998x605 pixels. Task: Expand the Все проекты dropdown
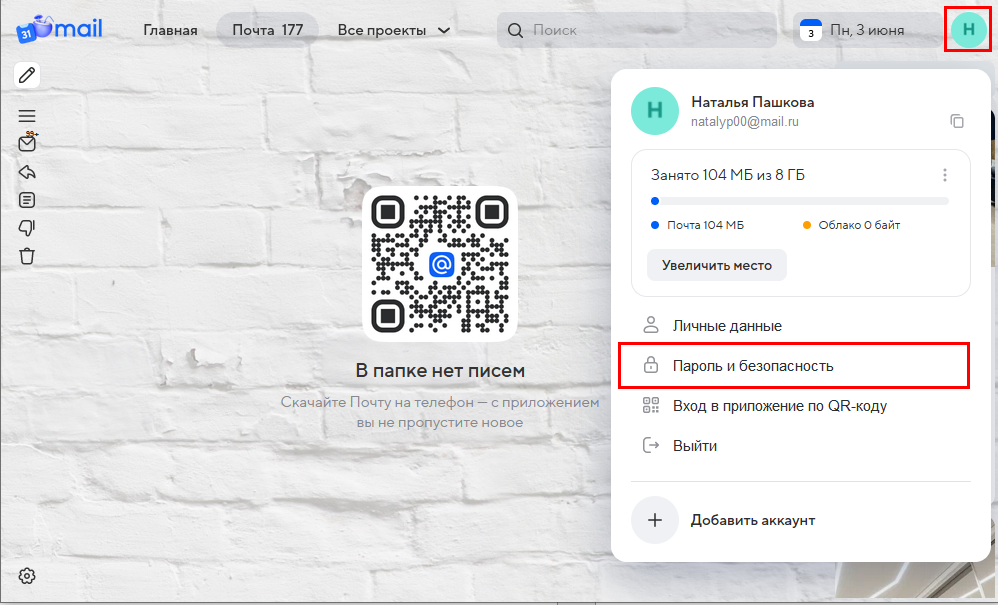coord(394,30)
